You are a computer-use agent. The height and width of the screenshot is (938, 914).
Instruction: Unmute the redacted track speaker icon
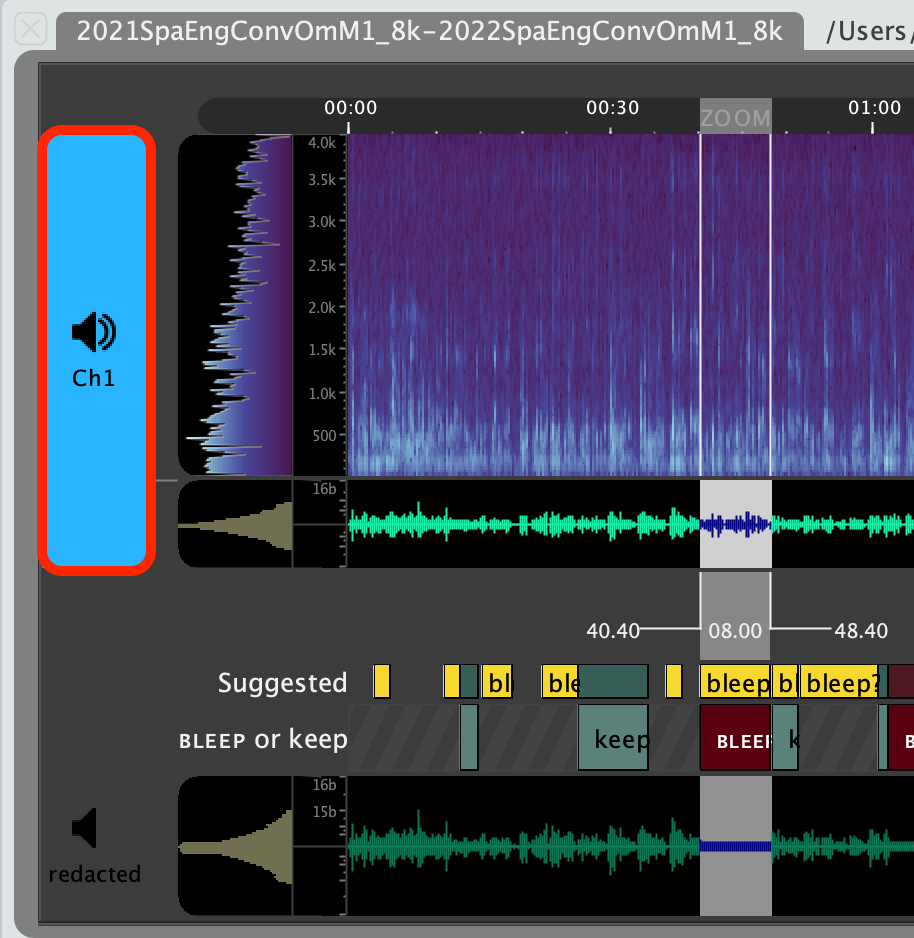85,828
